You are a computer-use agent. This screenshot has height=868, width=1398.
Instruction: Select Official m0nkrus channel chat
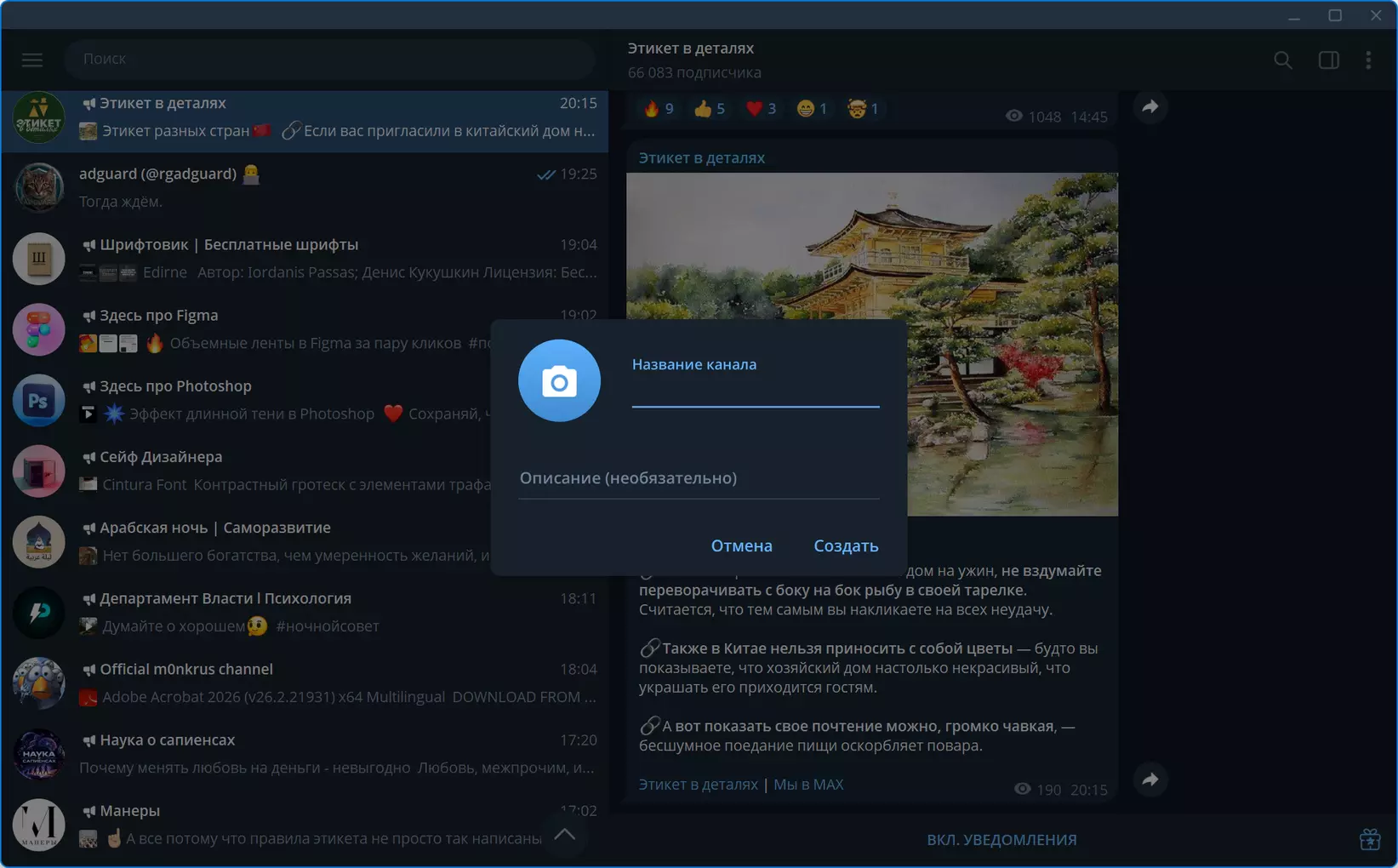click(305, 682)
